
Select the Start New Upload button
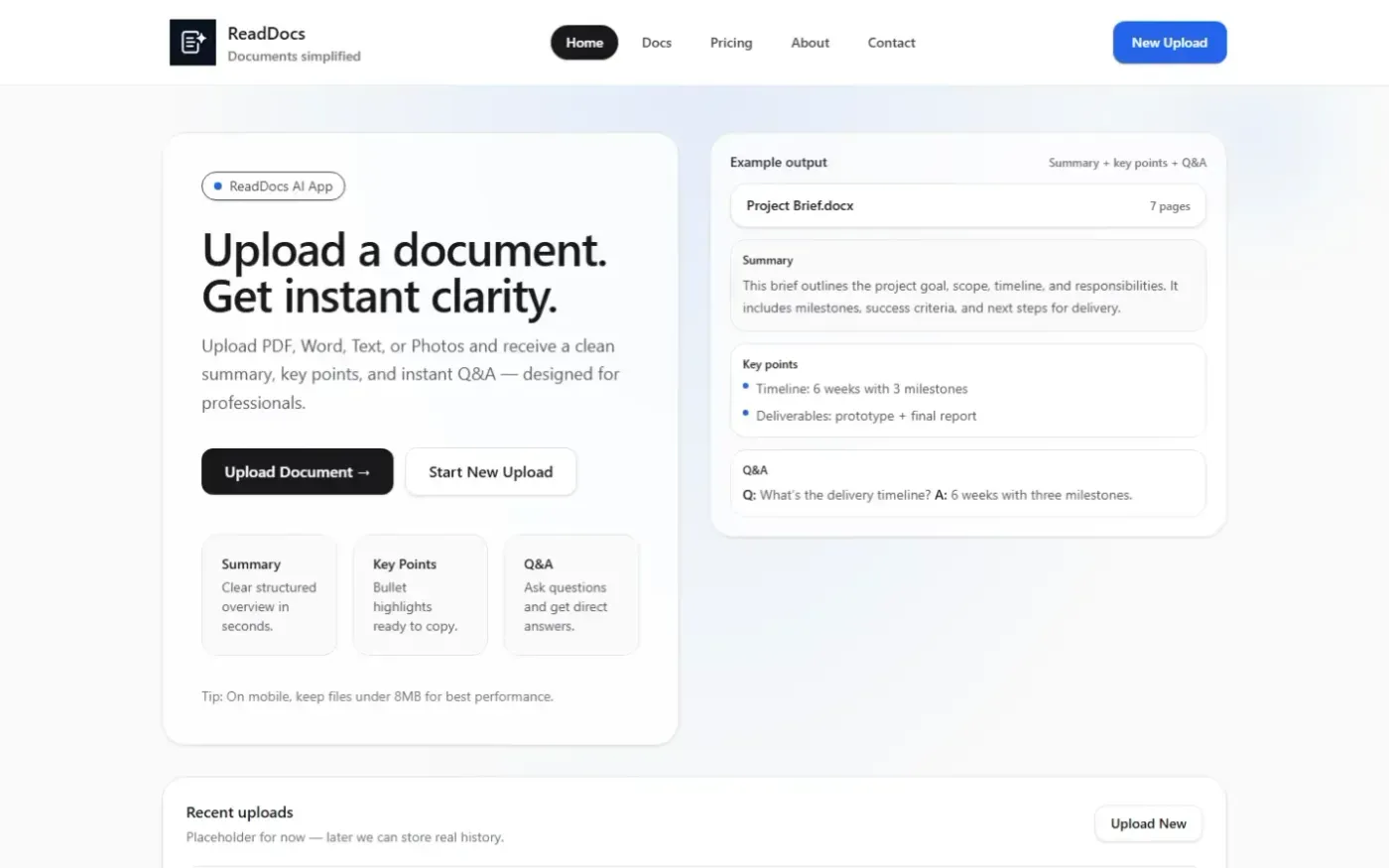tap(490, 471)
